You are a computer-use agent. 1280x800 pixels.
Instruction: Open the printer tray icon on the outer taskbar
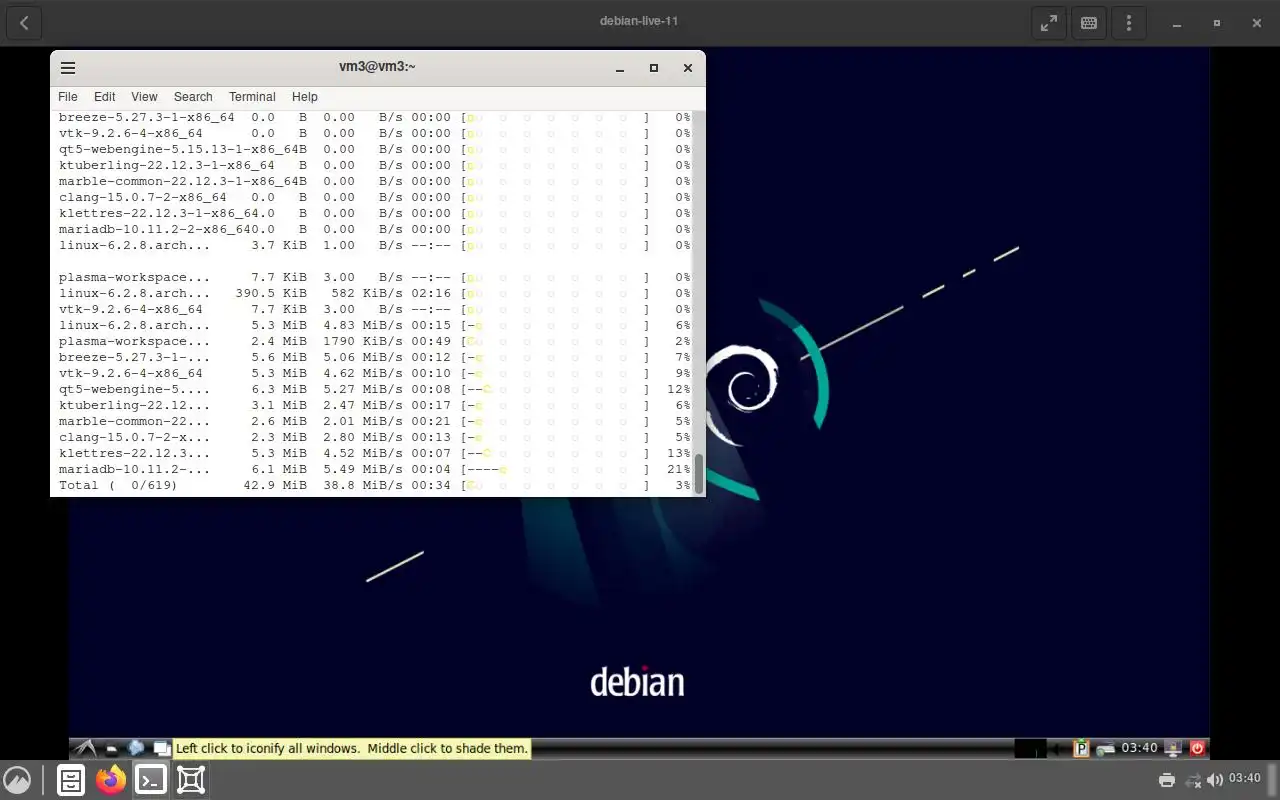1167,780
